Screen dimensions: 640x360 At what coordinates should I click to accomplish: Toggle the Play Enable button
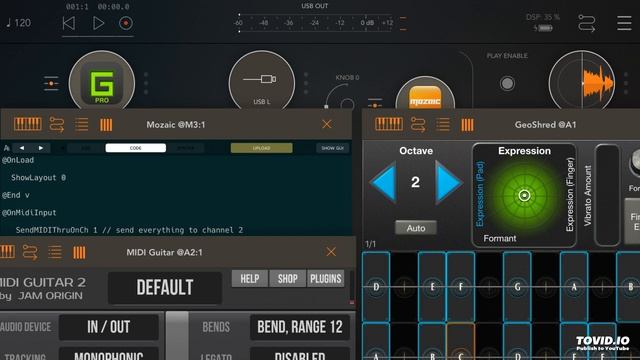pyautogui.click(x=507, y=84)
